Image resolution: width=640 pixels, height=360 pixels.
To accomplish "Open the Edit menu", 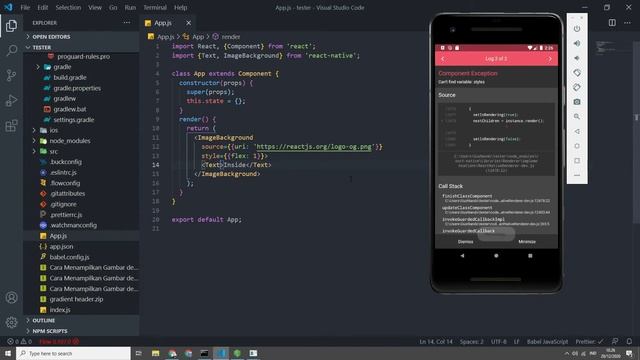I will coord(42,7).
